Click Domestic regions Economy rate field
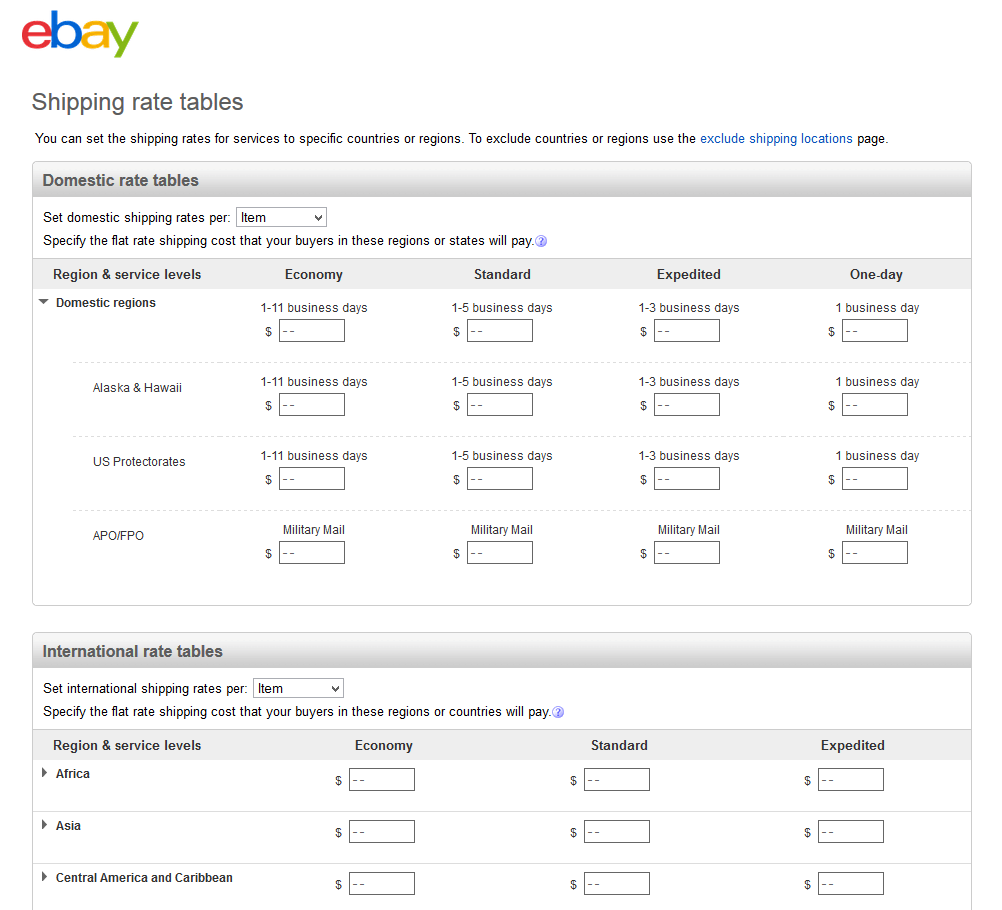 (x=312, y=331)
